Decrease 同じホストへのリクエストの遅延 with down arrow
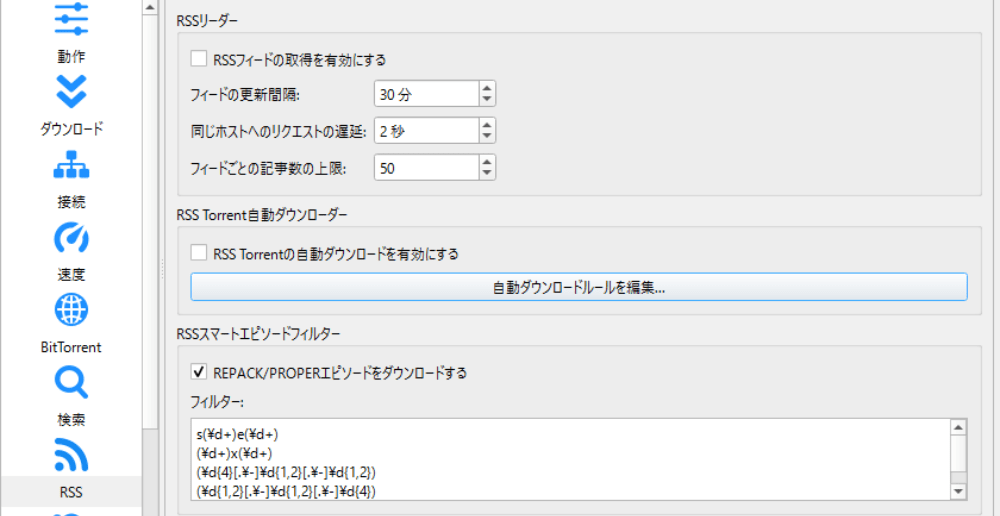This screenshot has height=516, width=1000. tap(486, 136)
